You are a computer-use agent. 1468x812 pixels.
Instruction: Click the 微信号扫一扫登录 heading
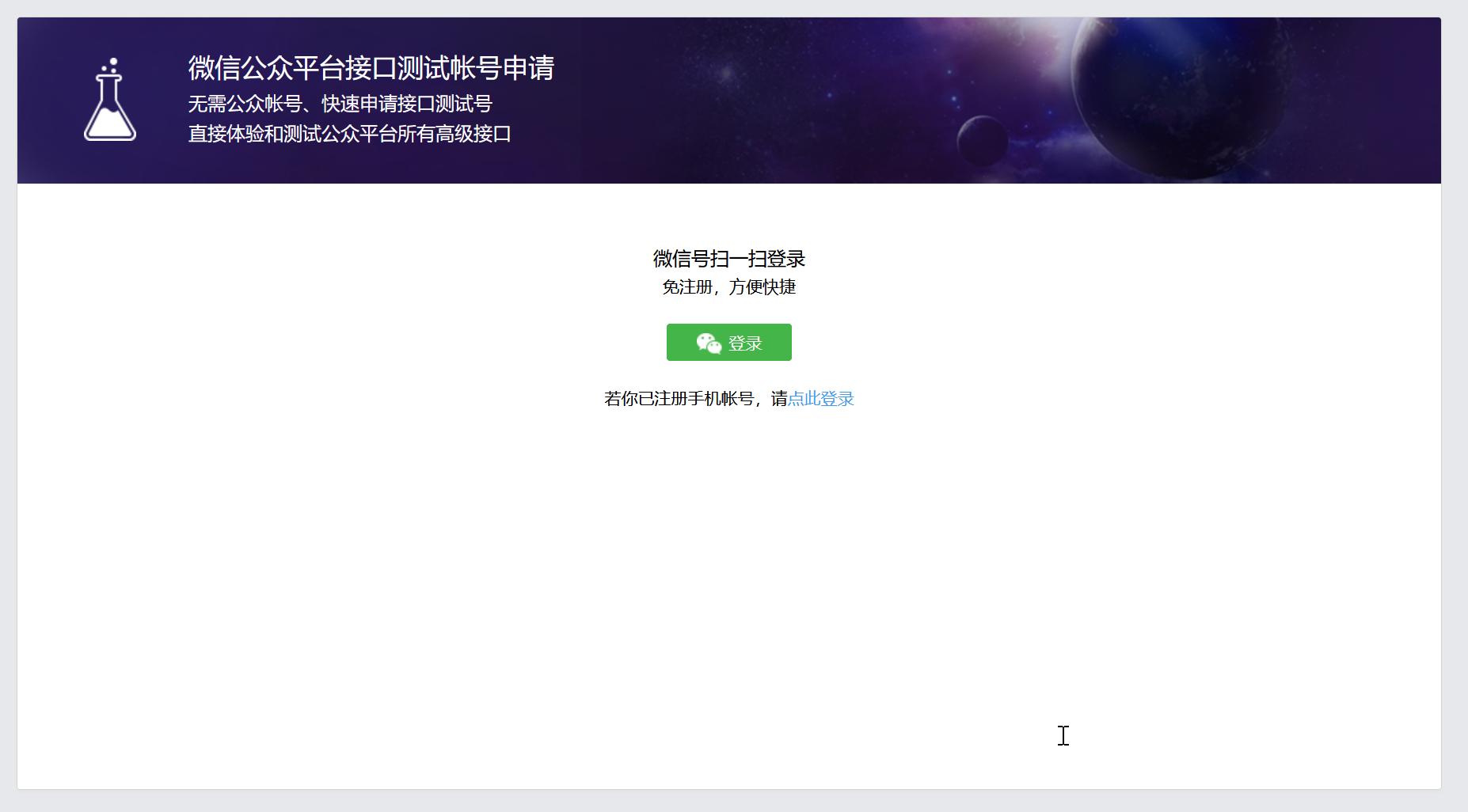pyautogui.click(x=728, y=259)
